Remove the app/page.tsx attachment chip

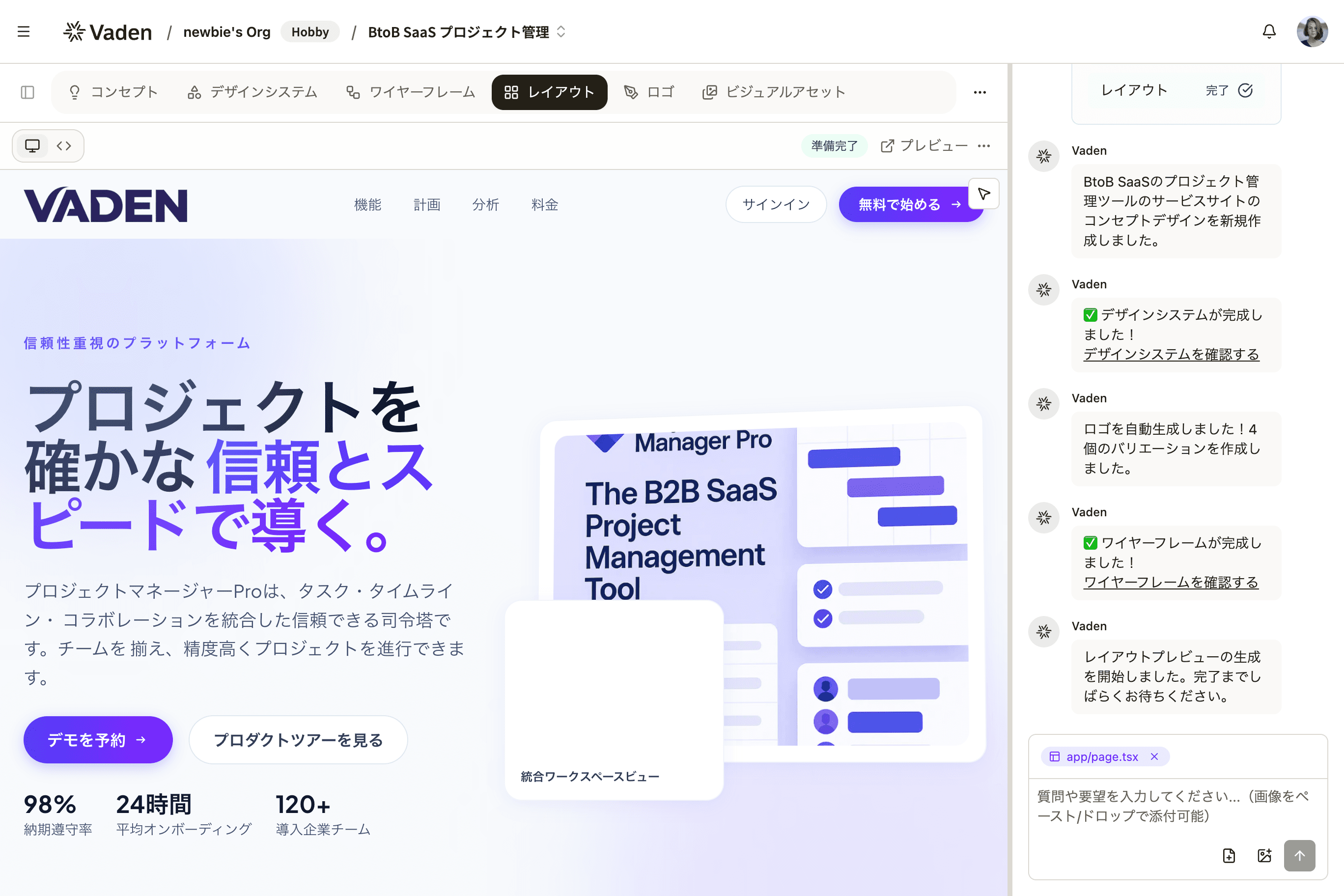[x=1154, y=756]
